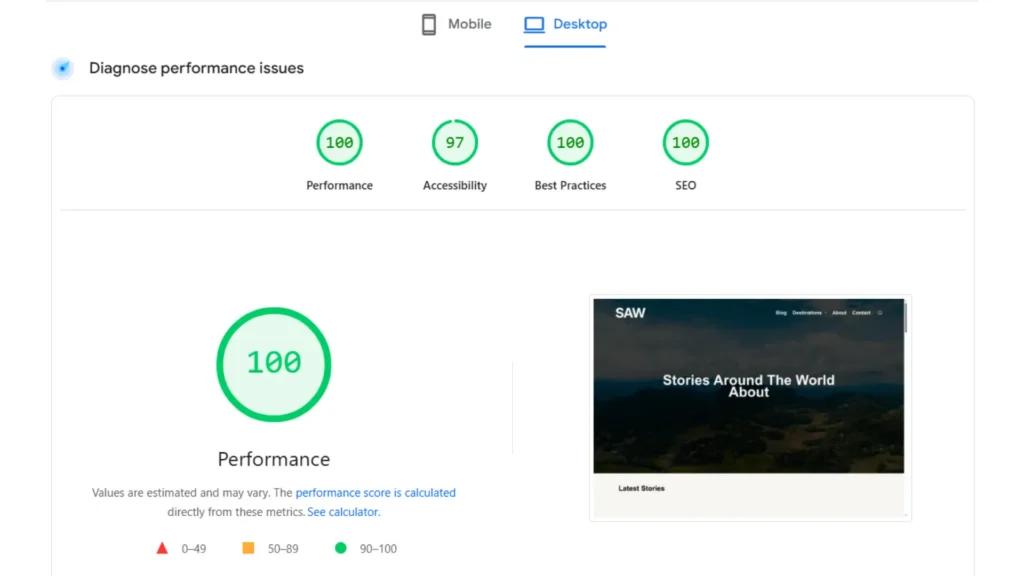The height and width of the screenshot is (576, 1024).
Task: Switch to the Mobile tab
Action: 456,24
